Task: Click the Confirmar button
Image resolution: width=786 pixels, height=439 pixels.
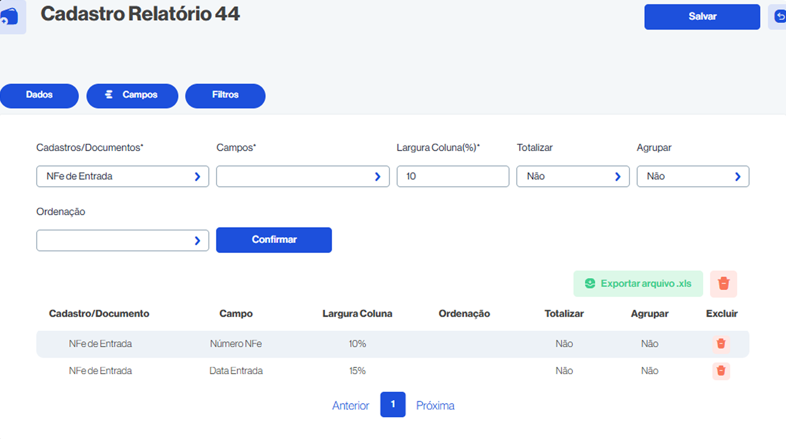Action: point(273,240)
